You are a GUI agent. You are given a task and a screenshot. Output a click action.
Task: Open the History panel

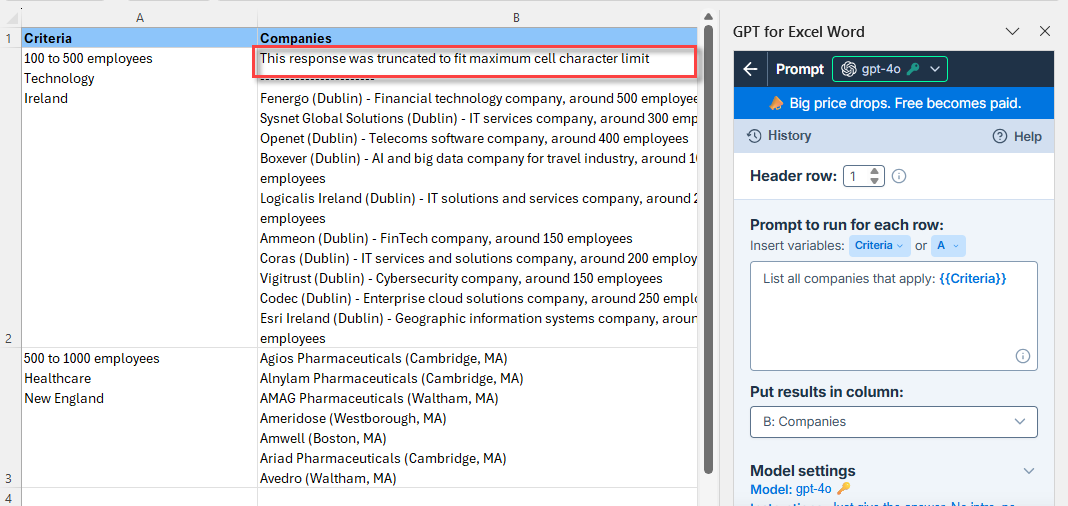coord(779,136)
